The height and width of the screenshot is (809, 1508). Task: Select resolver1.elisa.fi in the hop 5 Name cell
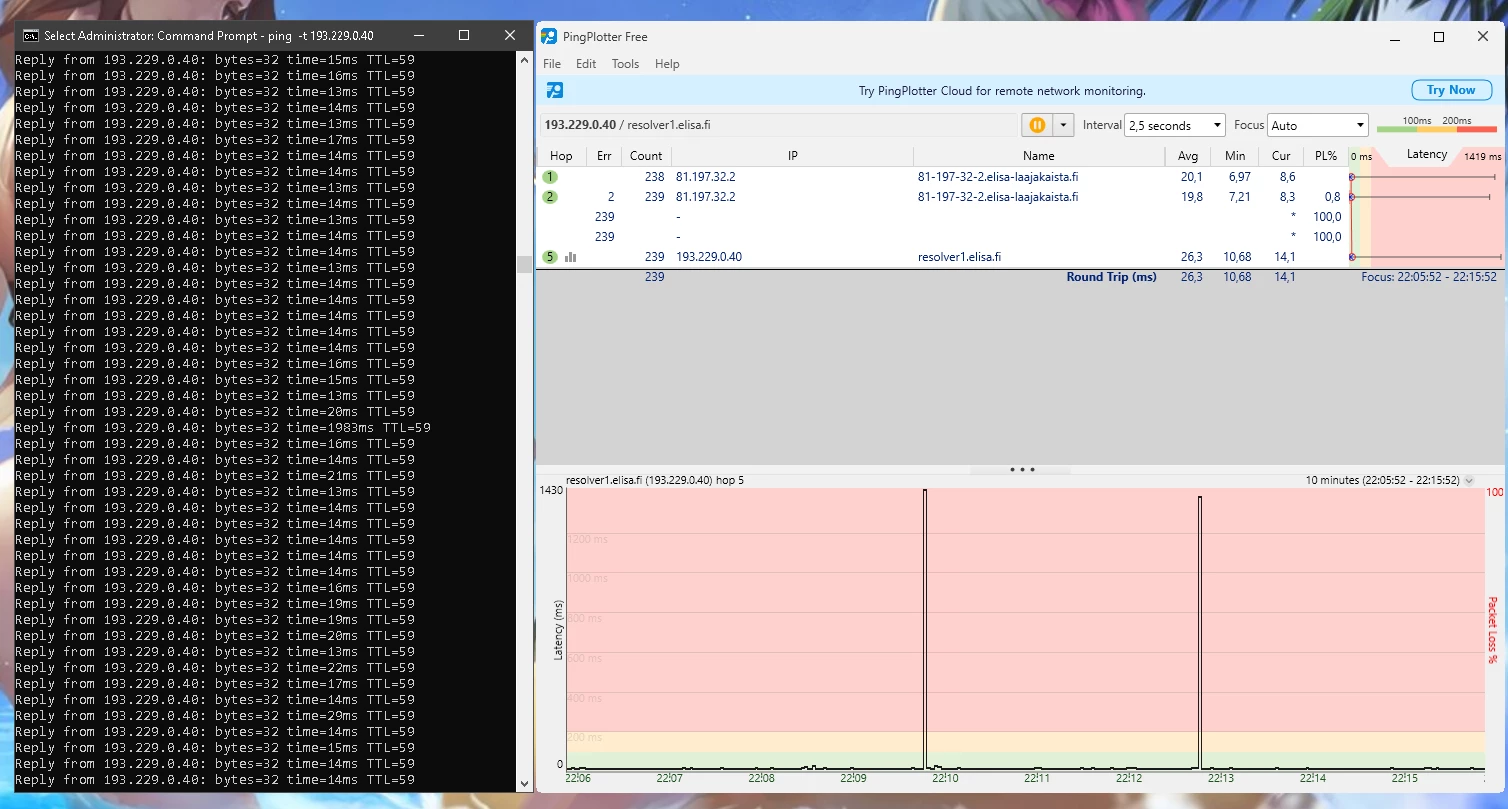click(959, 257)
